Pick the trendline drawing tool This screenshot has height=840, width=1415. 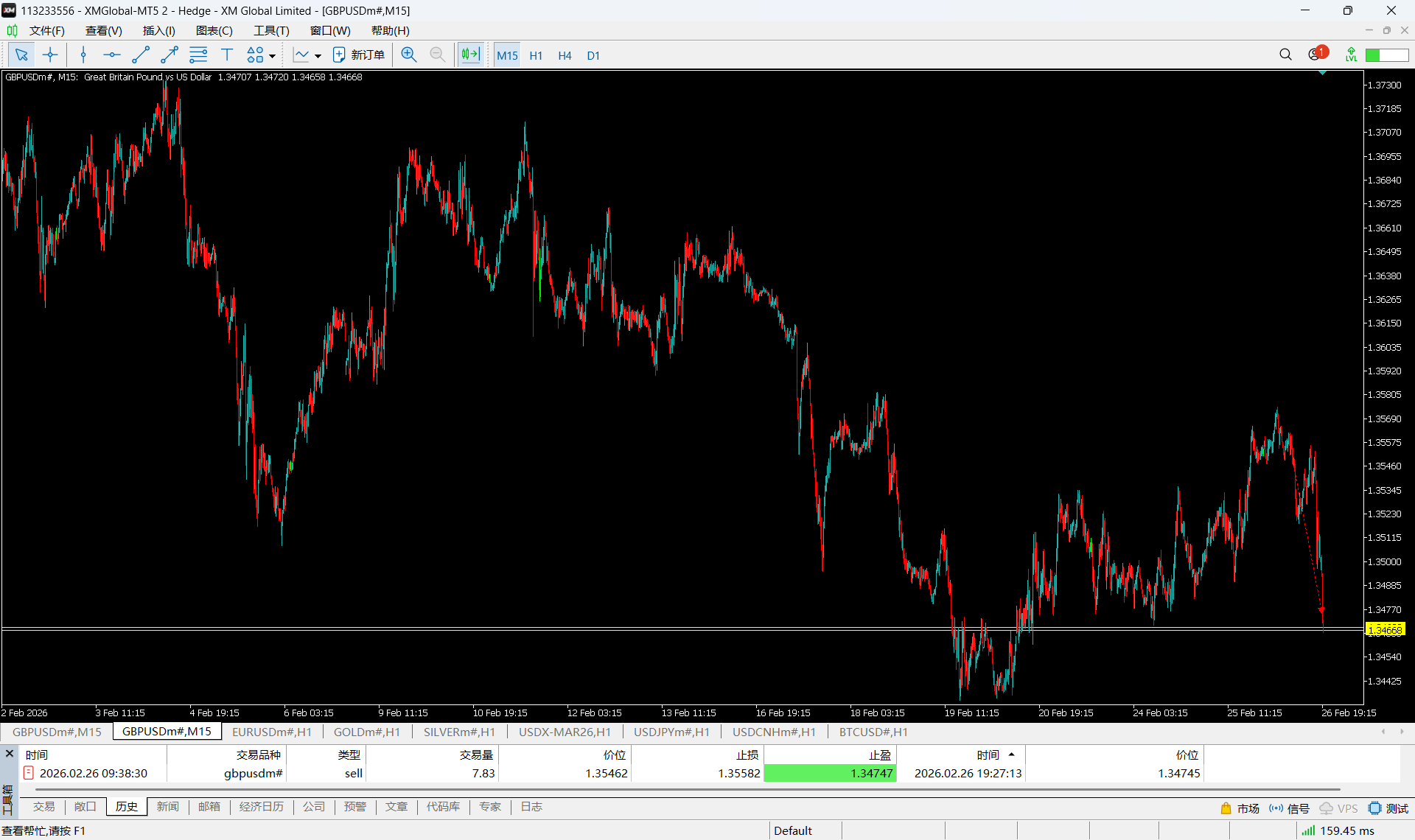140,55
